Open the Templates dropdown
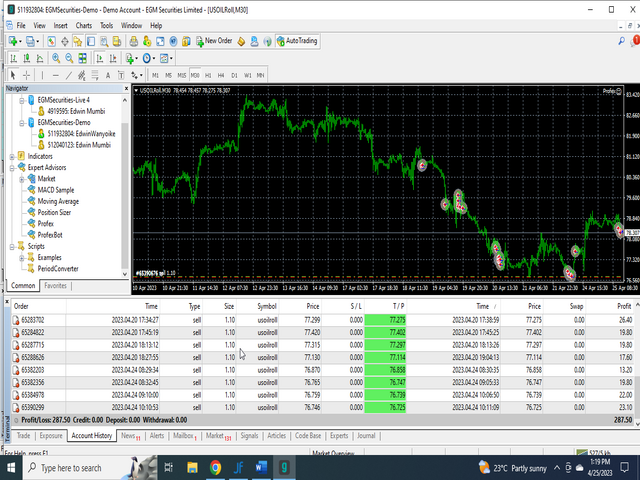The image size is (640, 480). pos(166,58)
